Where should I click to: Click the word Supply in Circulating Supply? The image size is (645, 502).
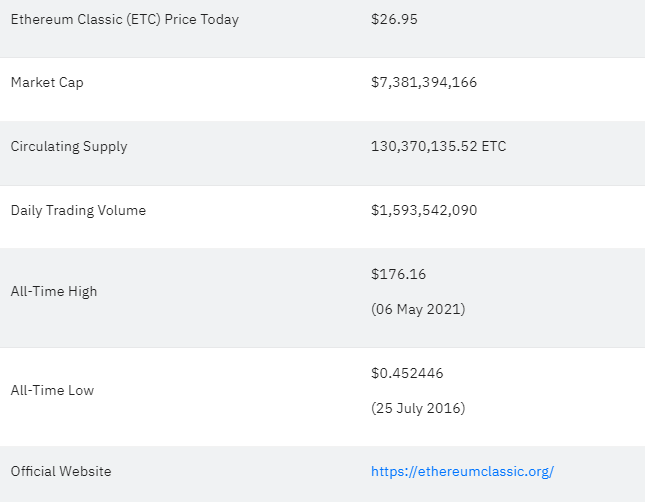(105, 147)
